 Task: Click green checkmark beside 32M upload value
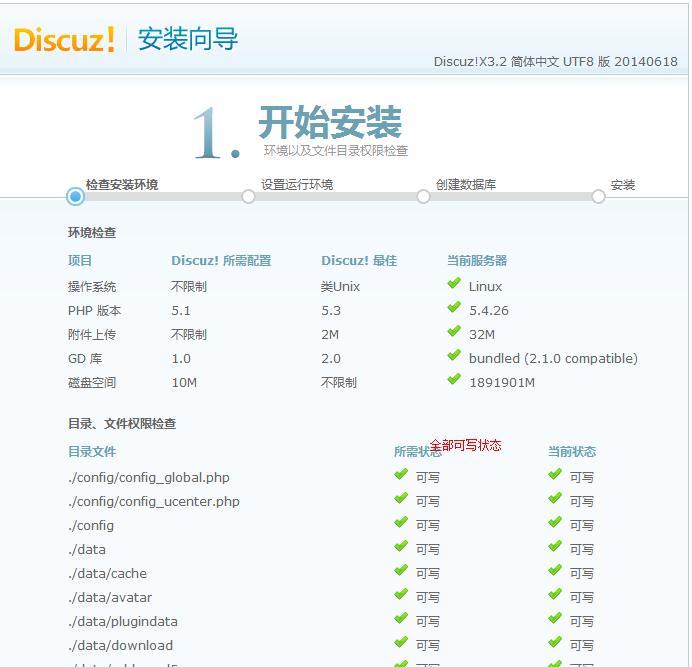click(x=454, y=331)
